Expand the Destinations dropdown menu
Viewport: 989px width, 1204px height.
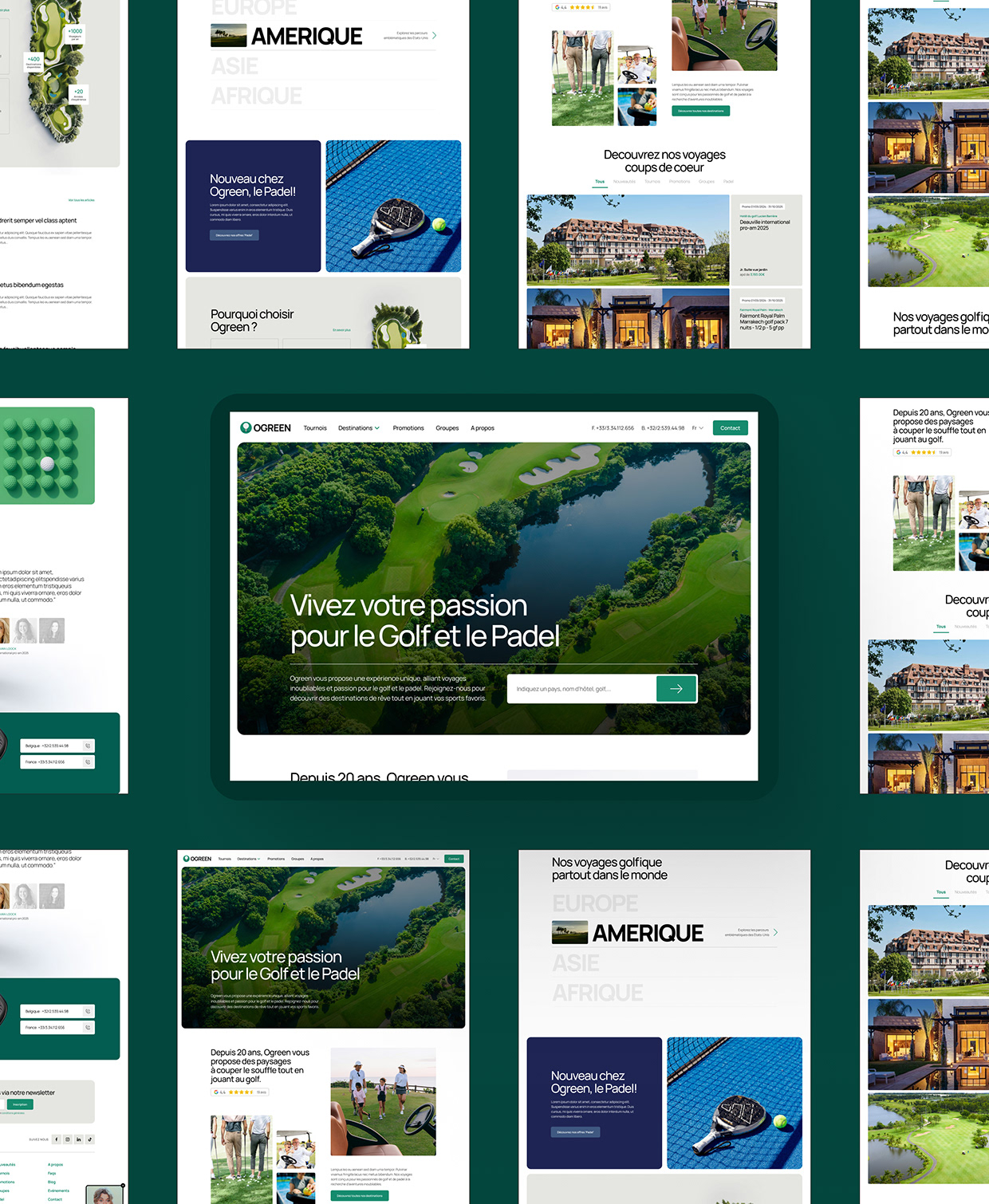tap(358, 427)
